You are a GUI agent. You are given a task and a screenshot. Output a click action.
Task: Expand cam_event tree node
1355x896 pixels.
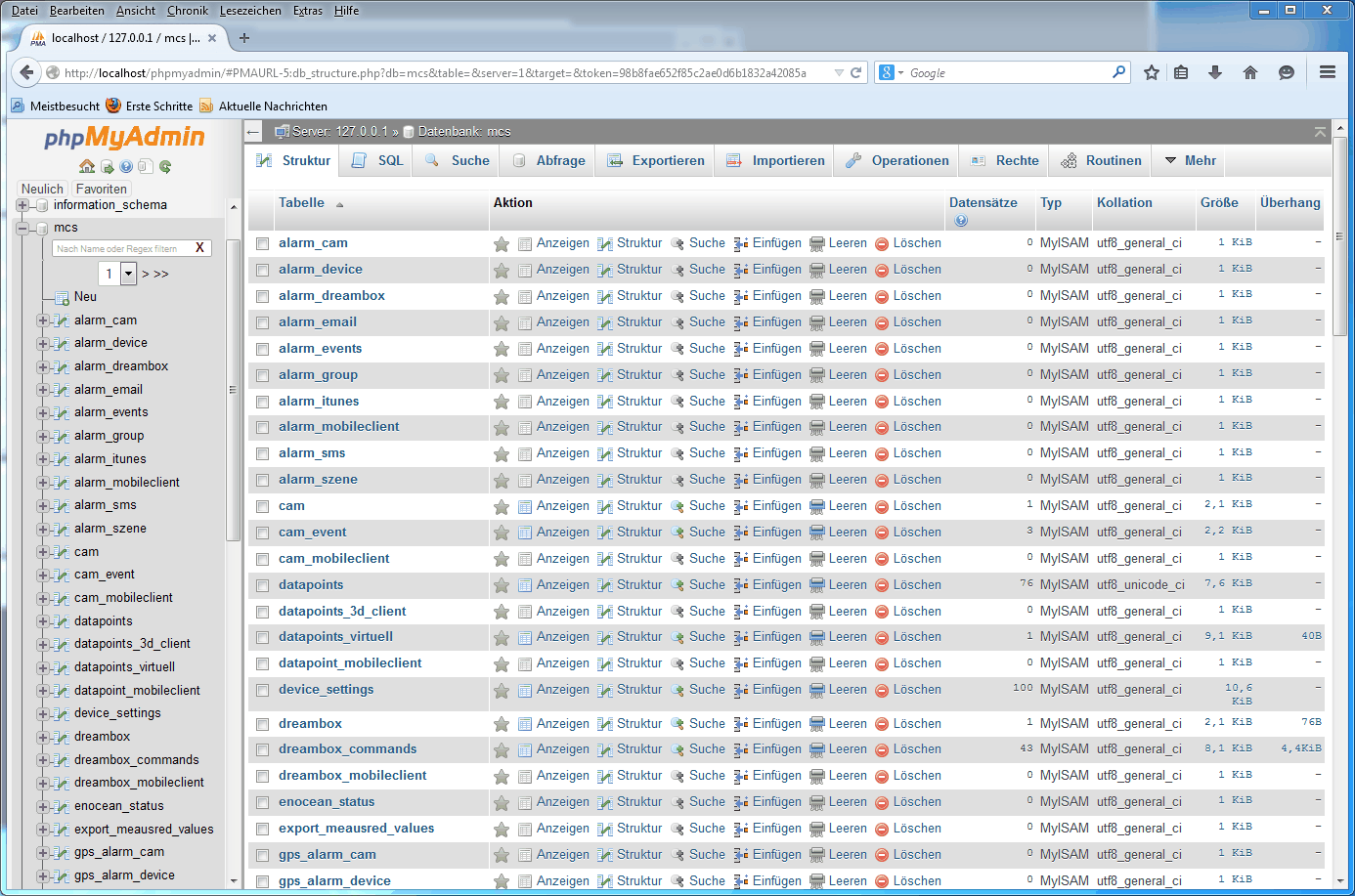click(x=42, y=576)
